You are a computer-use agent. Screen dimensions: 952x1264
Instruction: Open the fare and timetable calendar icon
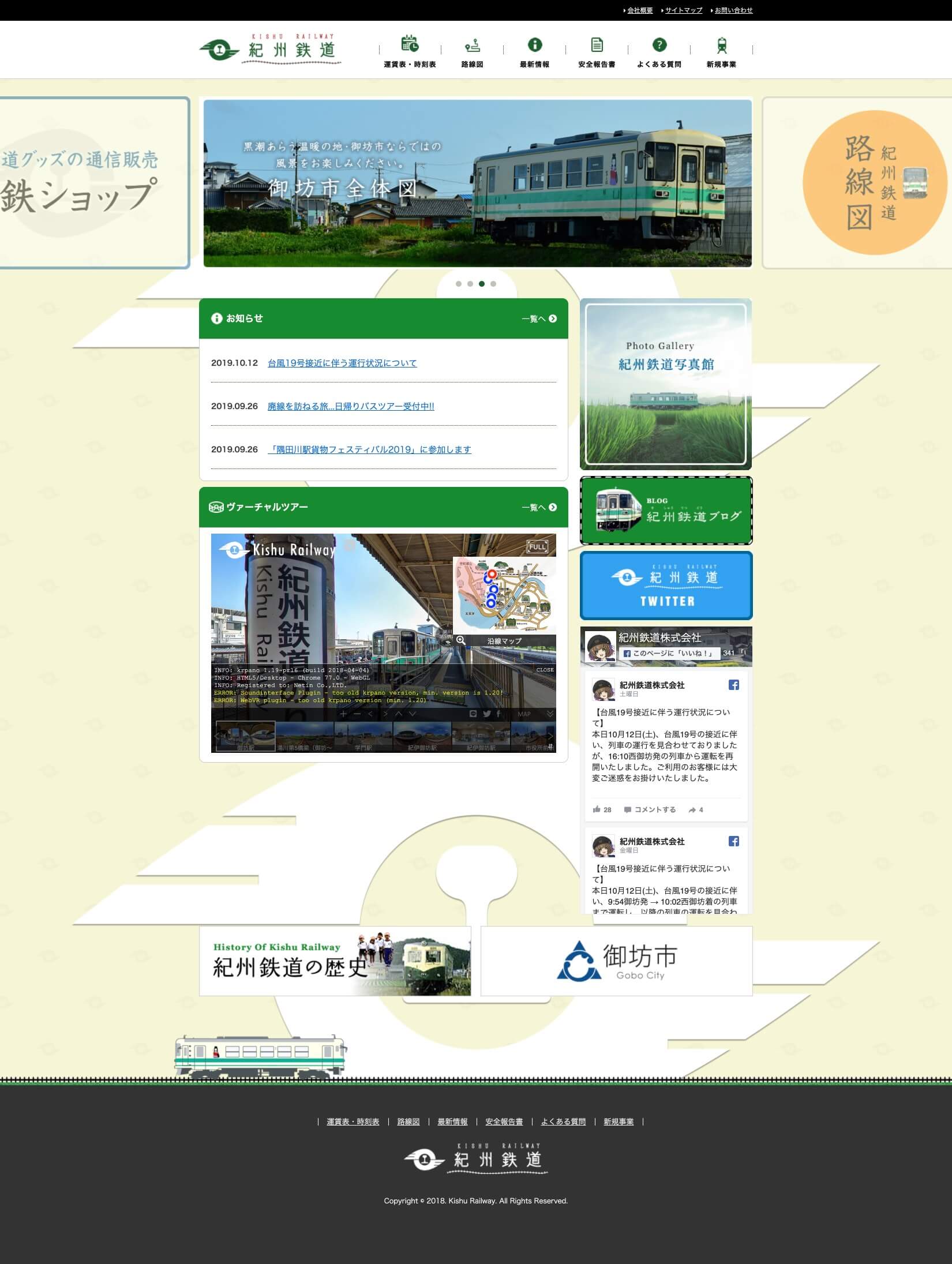(x=410, y=44)
